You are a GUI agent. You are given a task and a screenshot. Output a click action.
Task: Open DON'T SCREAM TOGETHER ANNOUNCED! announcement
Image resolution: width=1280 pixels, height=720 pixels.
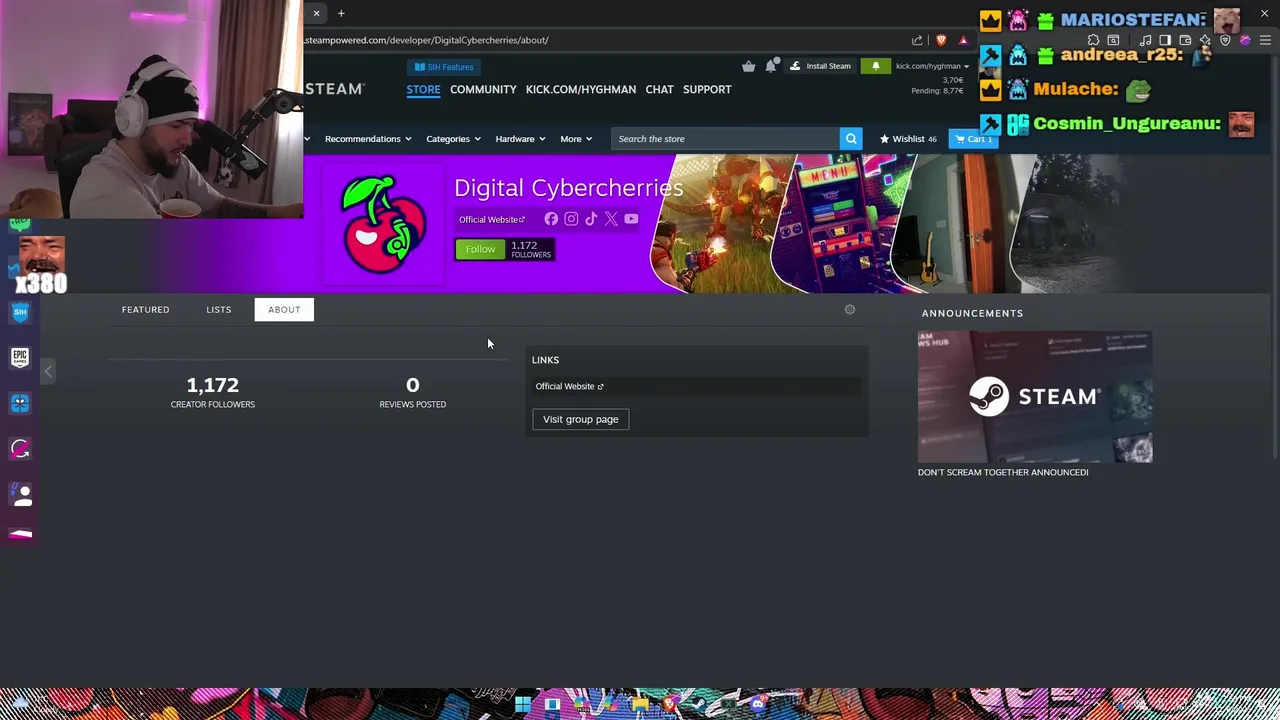[x=1003, y=472]
